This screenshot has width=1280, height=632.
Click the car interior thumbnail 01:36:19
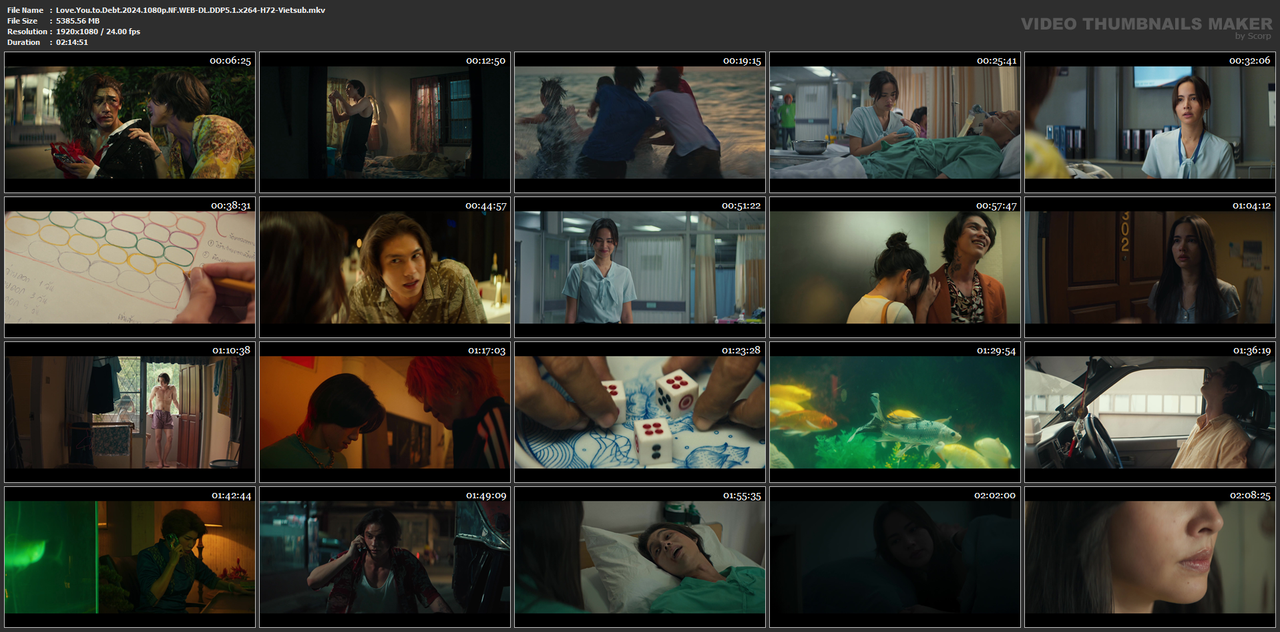point(1150,412)
